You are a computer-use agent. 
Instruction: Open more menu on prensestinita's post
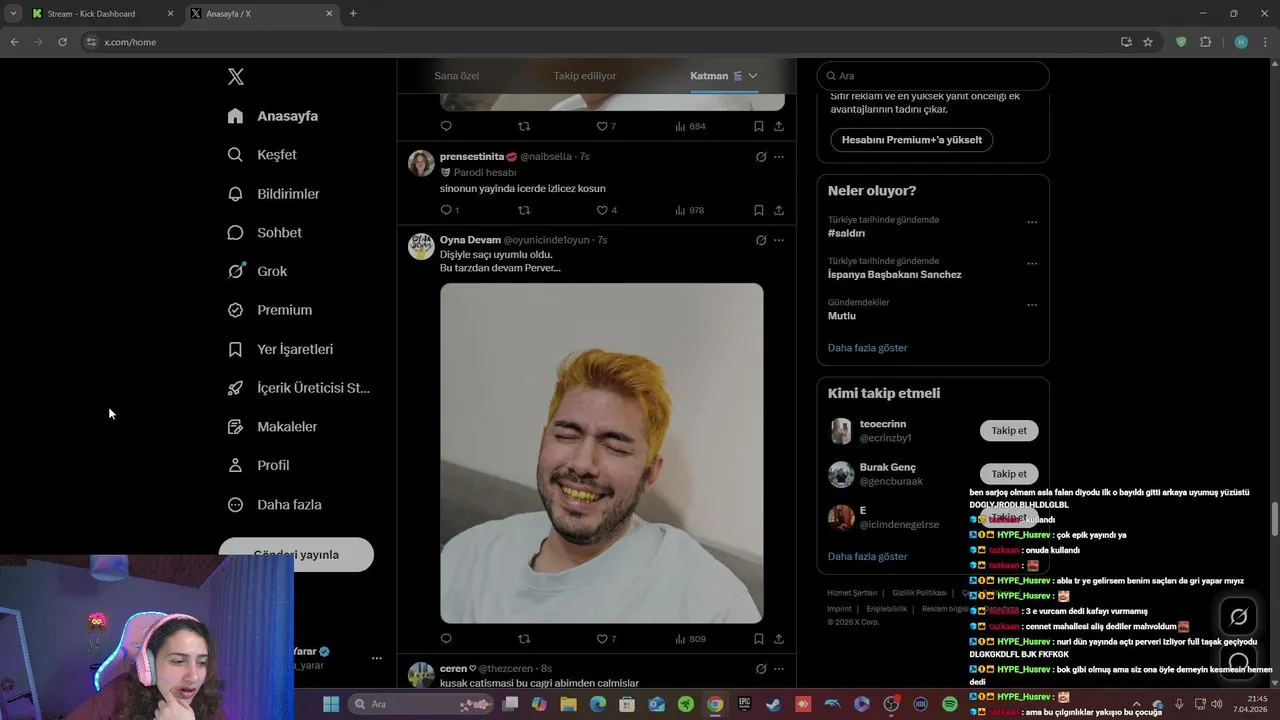(x=779, y=157)
